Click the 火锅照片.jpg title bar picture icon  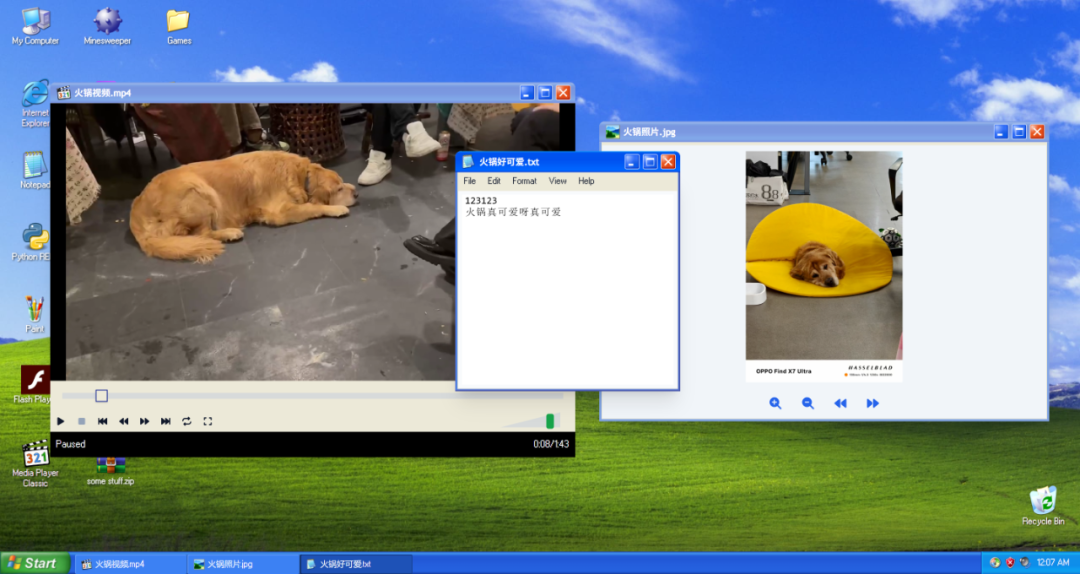(x=612, y=132)
